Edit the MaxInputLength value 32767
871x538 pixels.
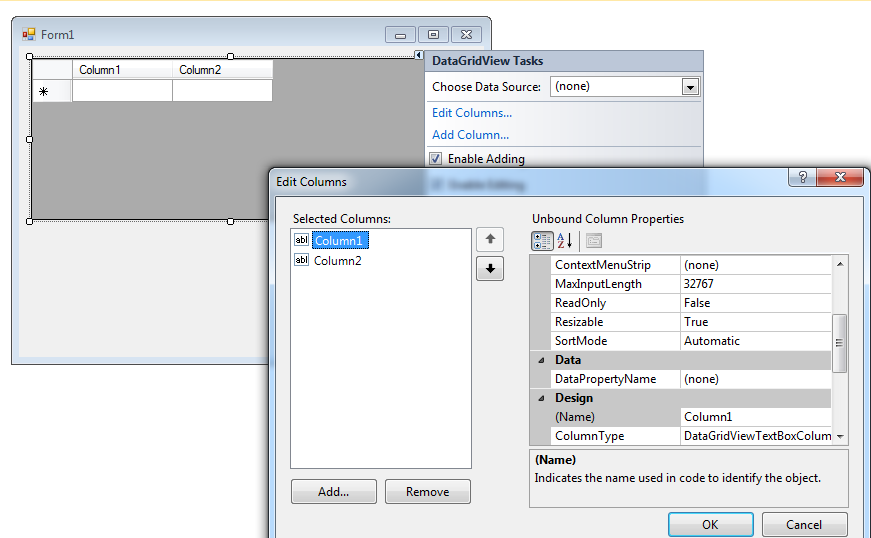(755, 284)
